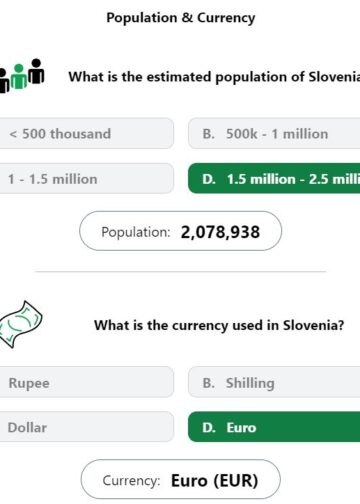Choose answer D '1.5 million - 2.5 million'
This screenshot has width=360, height=504.
click(274, 178)
